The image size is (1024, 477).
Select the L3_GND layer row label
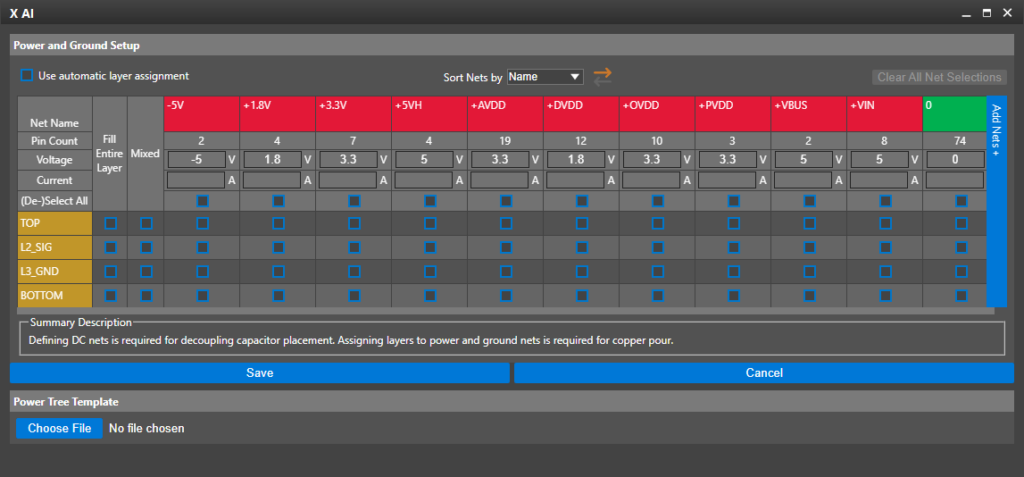(x=54, y=271)
